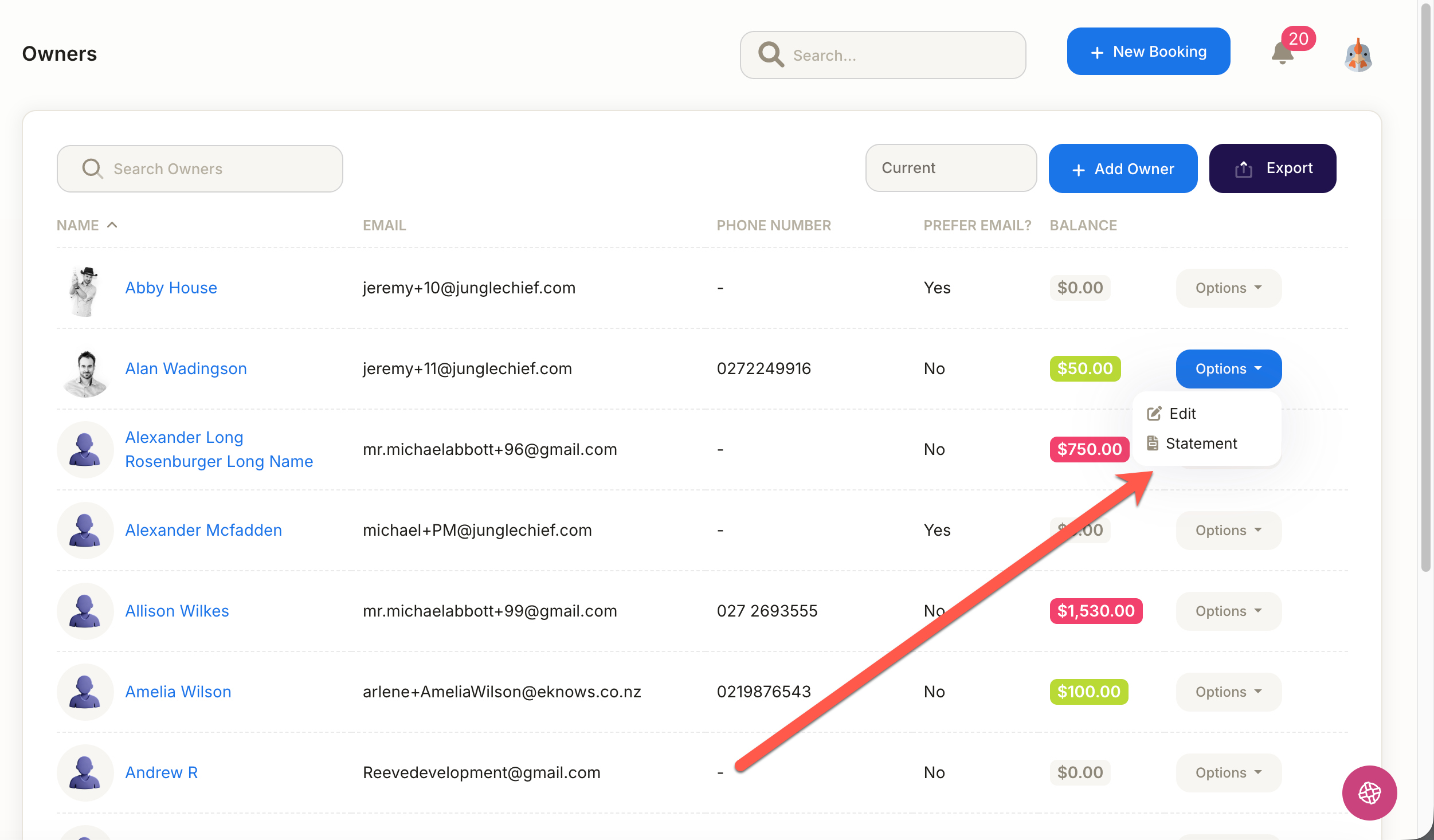Click Abby House's profile photo
The image size is (1434, 840).
tap(85, 291)
